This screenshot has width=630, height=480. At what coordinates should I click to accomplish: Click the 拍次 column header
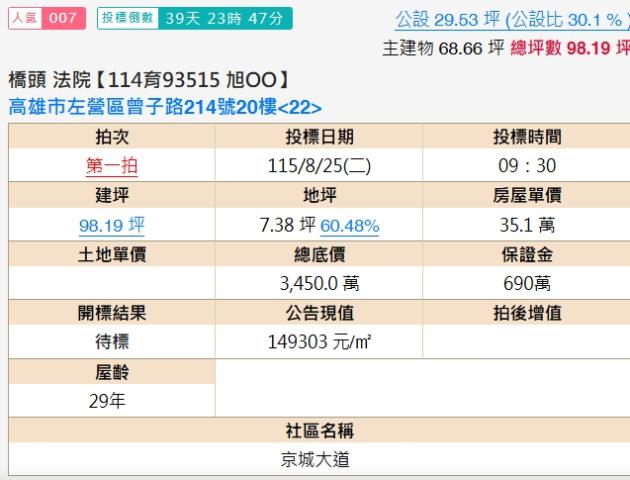pos(112,137)
